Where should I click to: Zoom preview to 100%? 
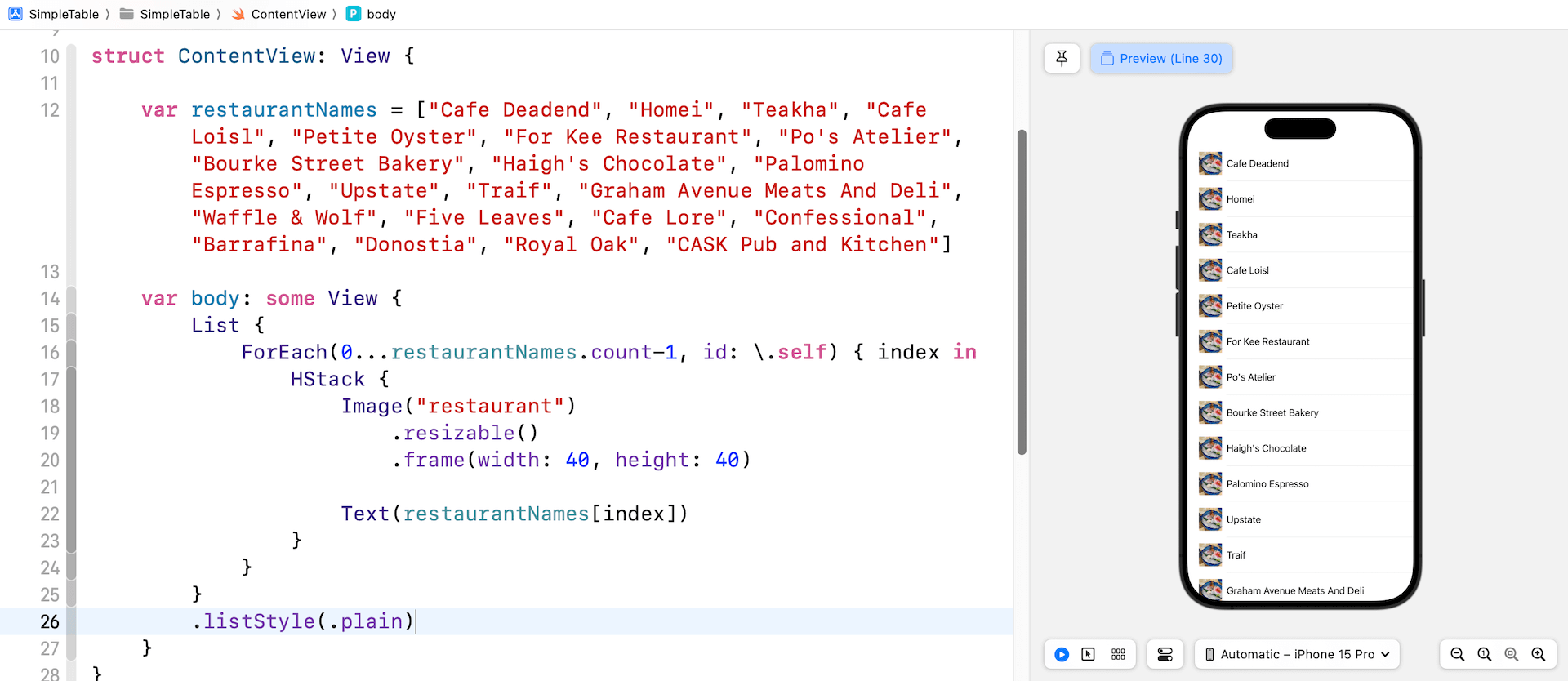coord(1485,654)
